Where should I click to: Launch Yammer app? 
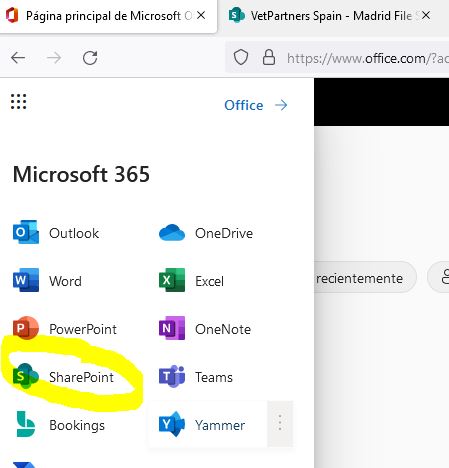coord(202,425)
